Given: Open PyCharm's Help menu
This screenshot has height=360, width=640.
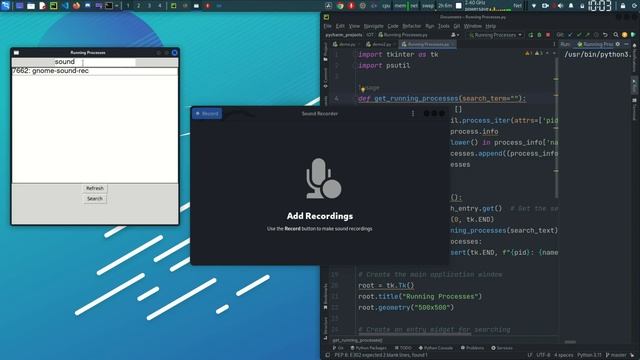Looking at the screenshot, I should (490, 26).
